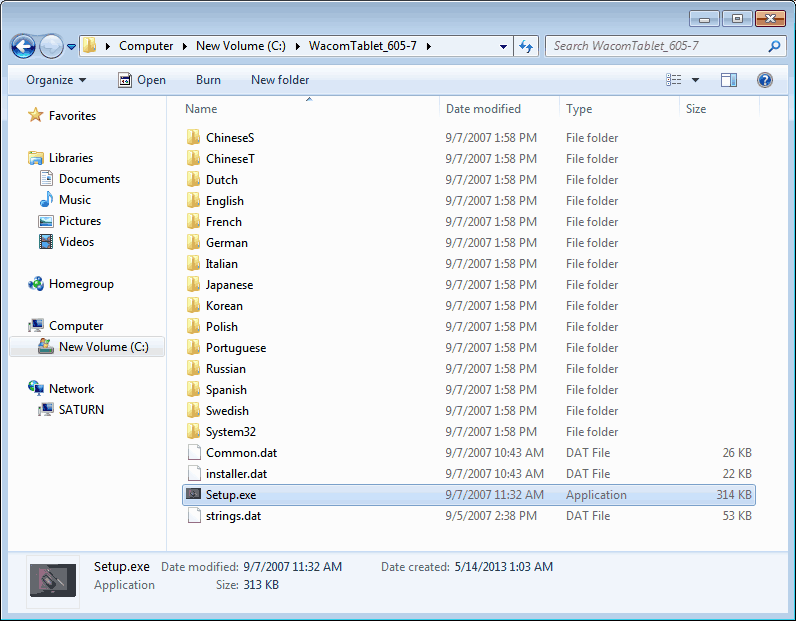Select Computer in the navigation pane
Screen dimensions: 796x621
point(65,326)
